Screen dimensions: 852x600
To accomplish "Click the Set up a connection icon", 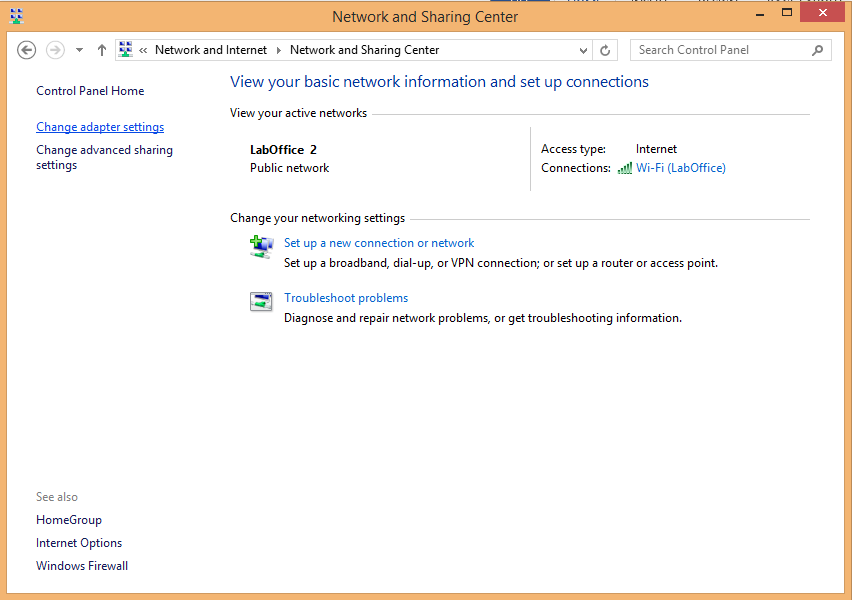I will coord(261,246).
